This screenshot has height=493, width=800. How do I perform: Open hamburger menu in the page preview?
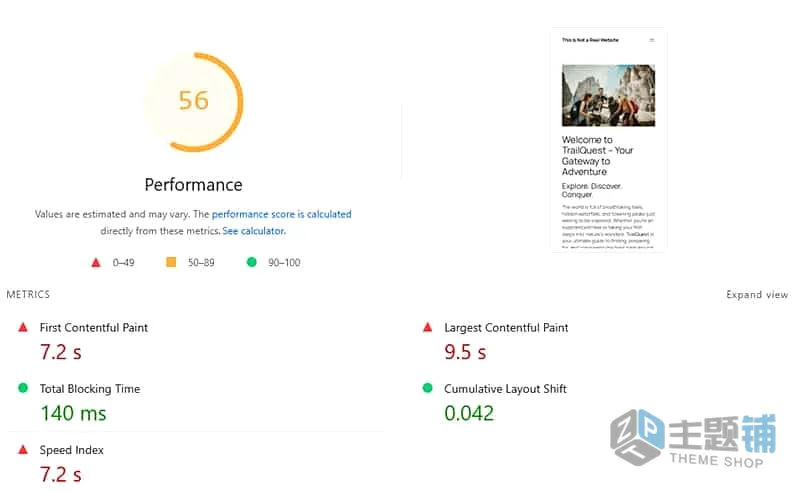652,40
